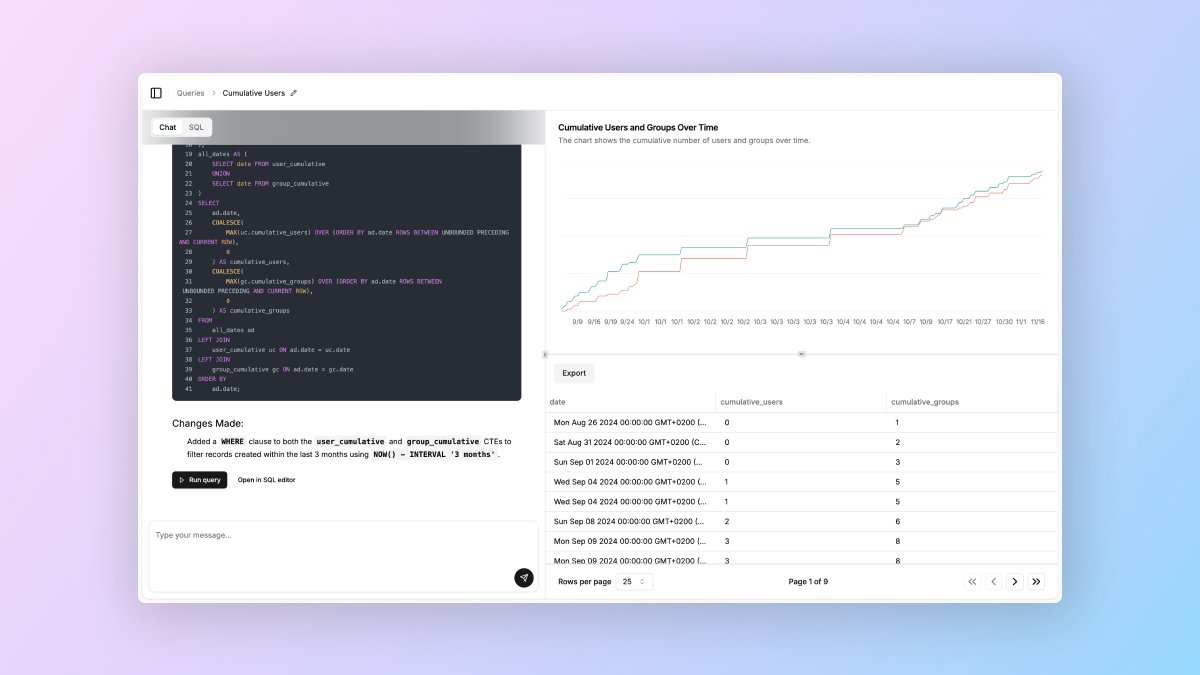Click the ORDER BY line in the code block
This screenshot has height=675, width=1200.
[x=212, y=379]
